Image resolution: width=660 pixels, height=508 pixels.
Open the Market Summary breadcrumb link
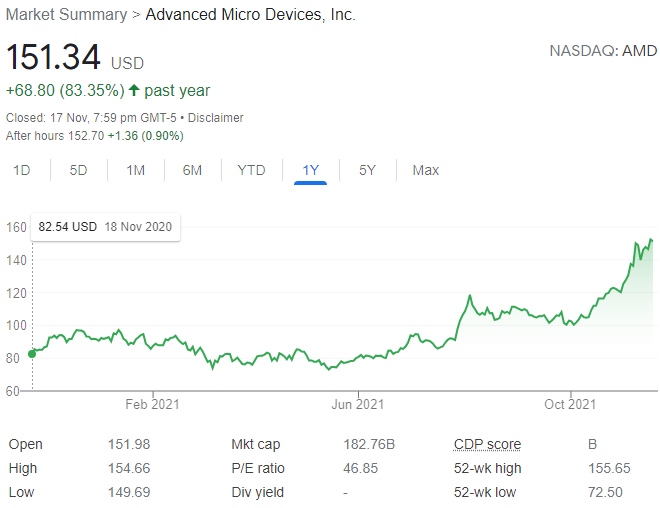coord(66,15)
